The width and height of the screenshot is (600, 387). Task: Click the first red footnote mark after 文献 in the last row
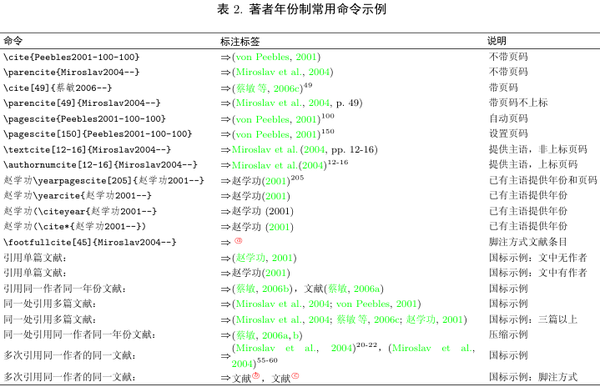[x=256, y=376]
